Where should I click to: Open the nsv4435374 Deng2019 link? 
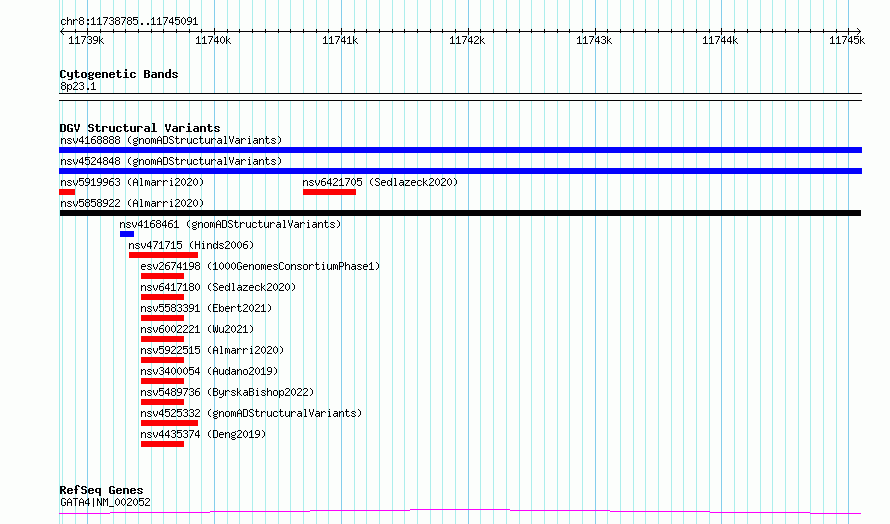pyautogui.click(x=203, y=434)
